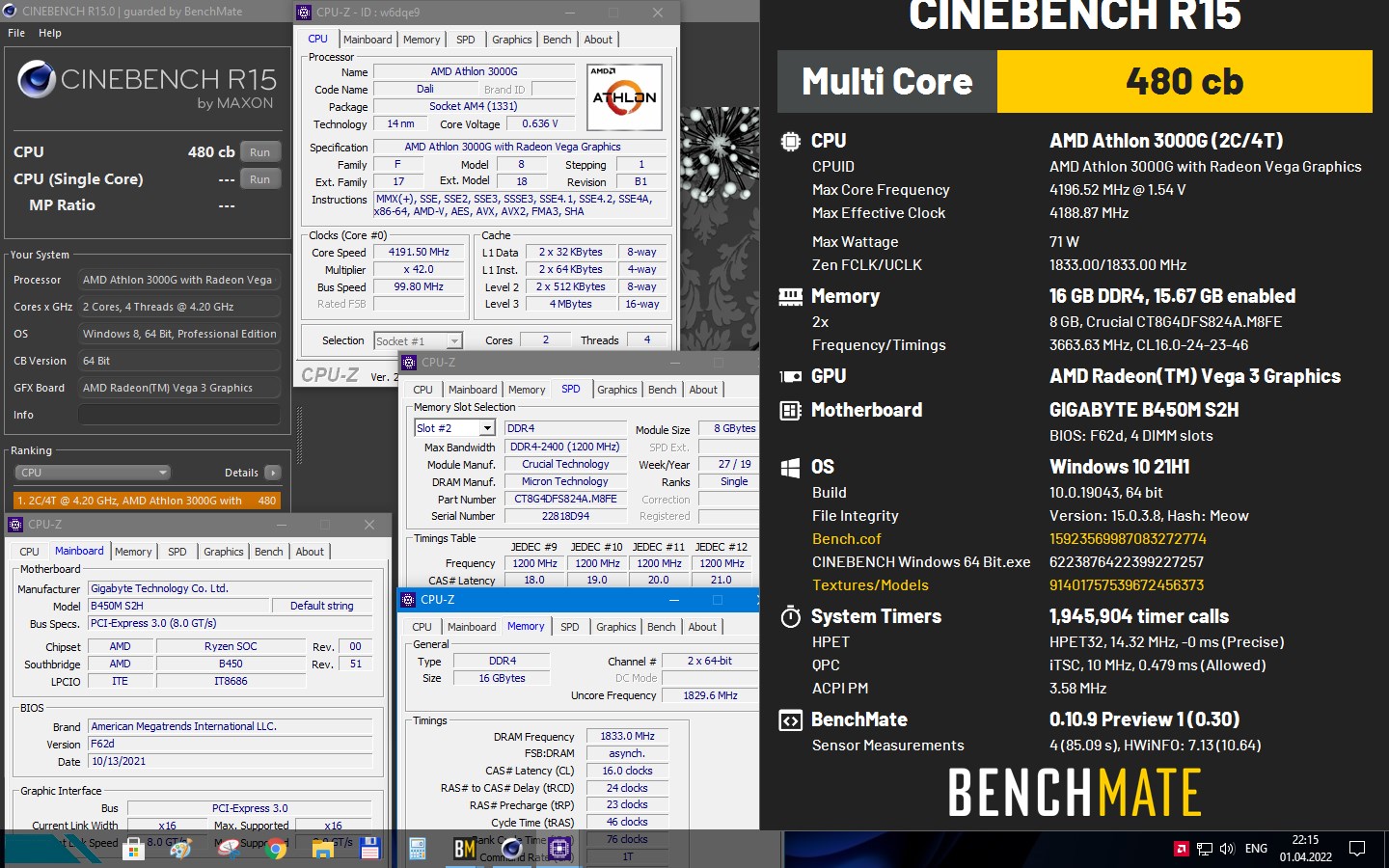The image size is (1389, 868).
Task: Click the Motherboard icon in BenchMate panel
Action: tap(790, 410)
